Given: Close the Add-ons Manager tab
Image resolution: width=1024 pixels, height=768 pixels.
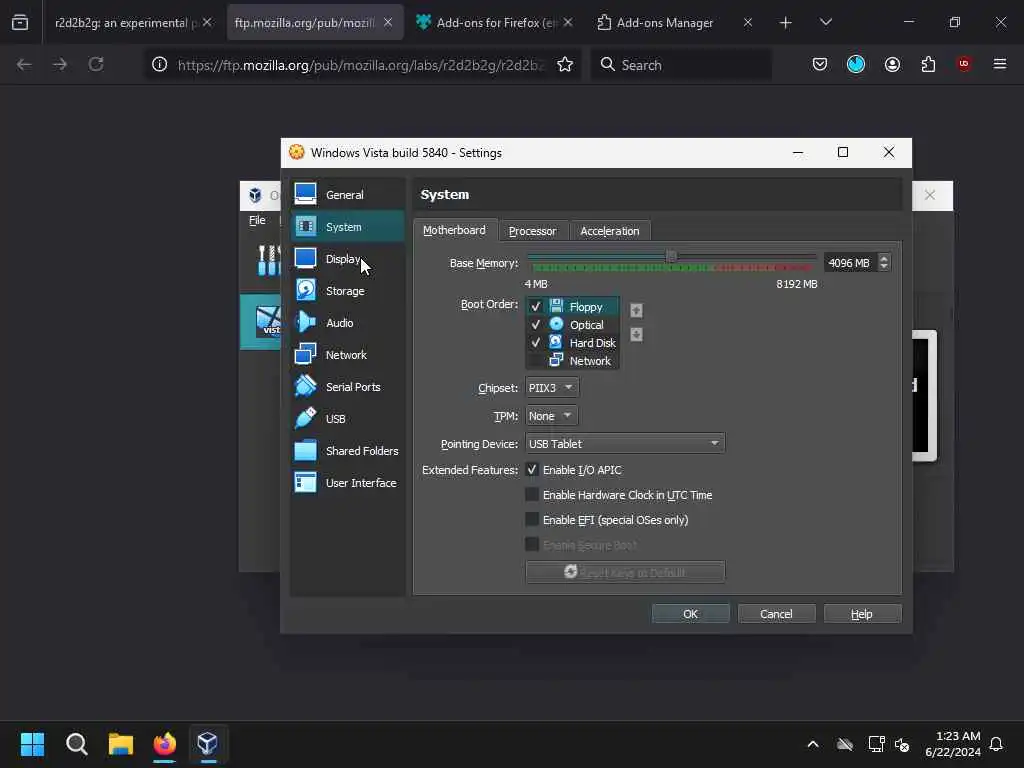Looking at the screenshot, I should pos(748,22).
